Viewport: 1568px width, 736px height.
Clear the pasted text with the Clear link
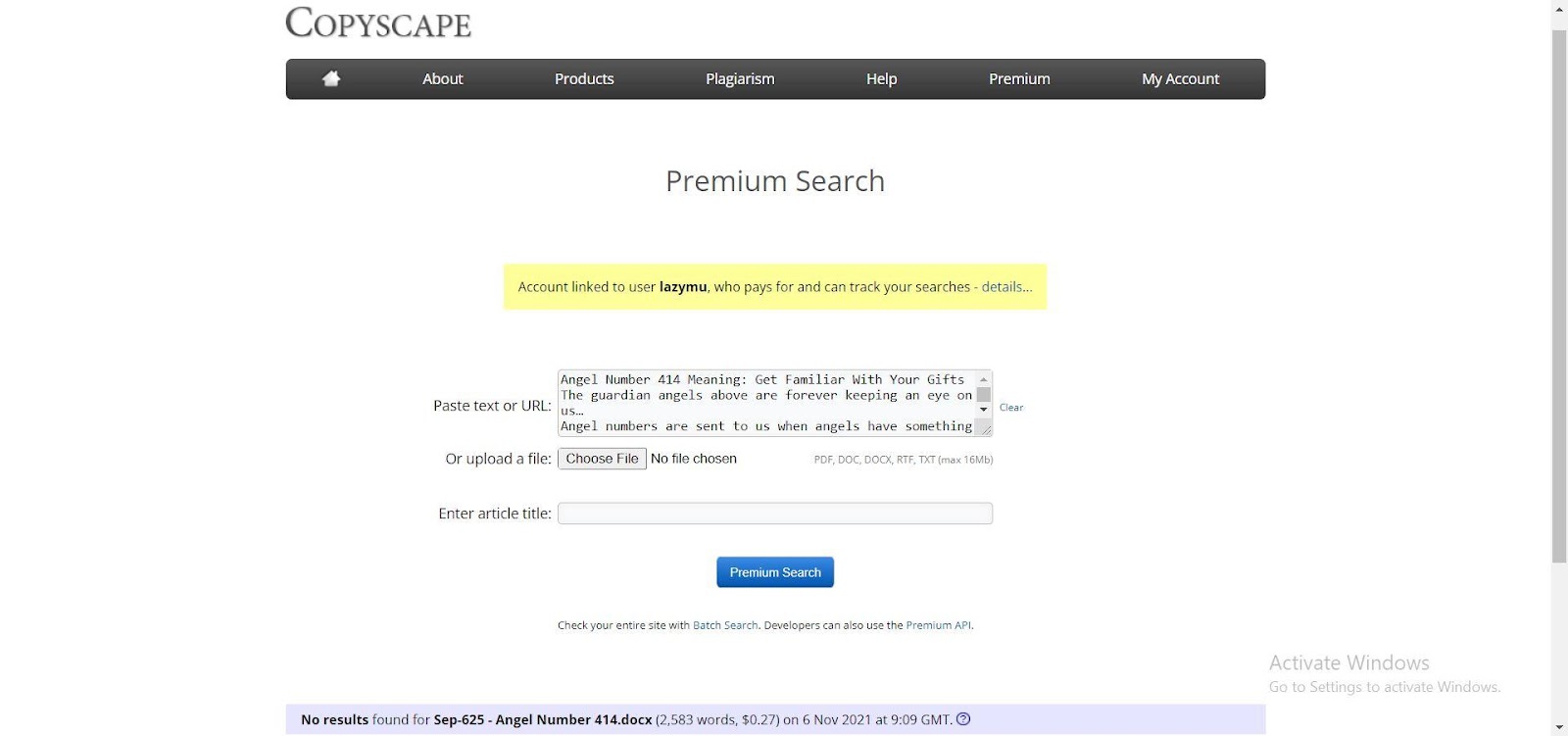[1011, 408]
